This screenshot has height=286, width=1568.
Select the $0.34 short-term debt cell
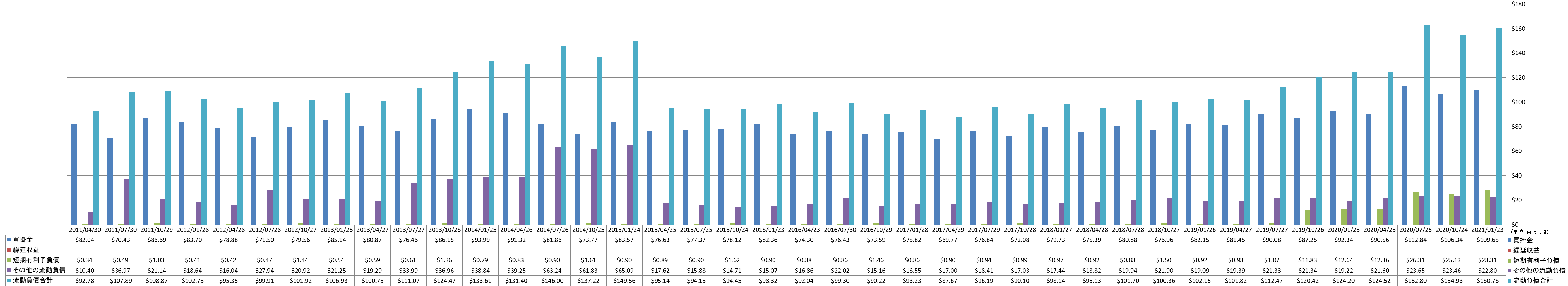pos(85,260)
